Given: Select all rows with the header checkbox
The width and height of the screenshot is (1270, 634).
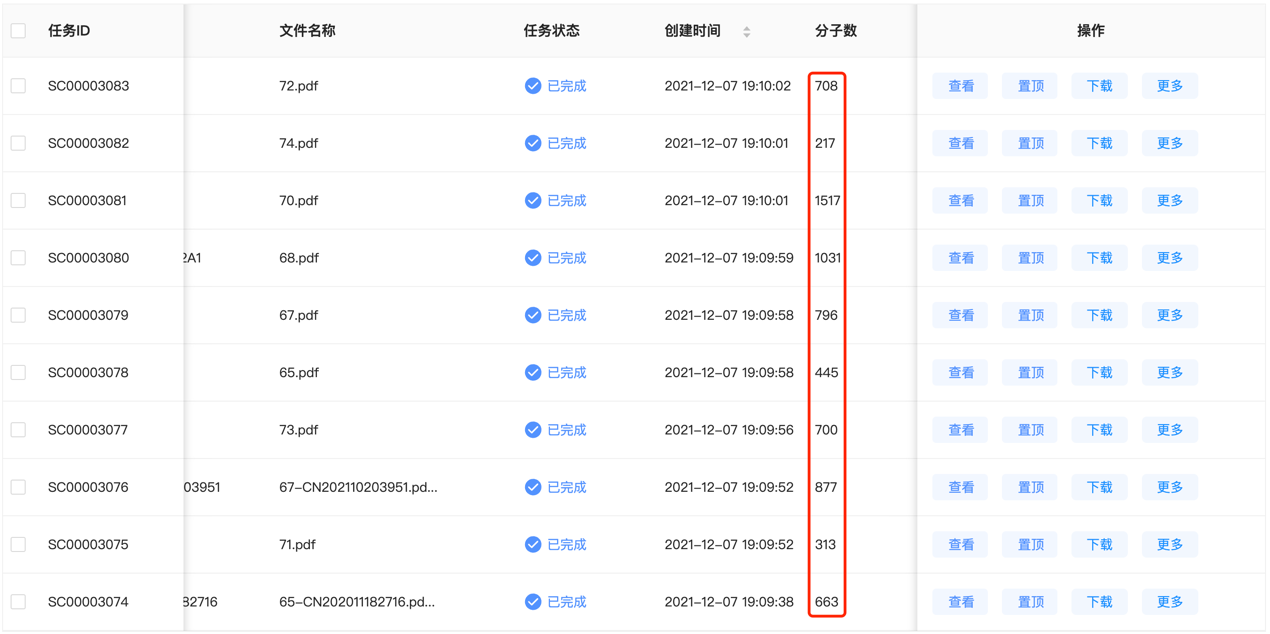Looking at the screenshot, I should point(17,30).
